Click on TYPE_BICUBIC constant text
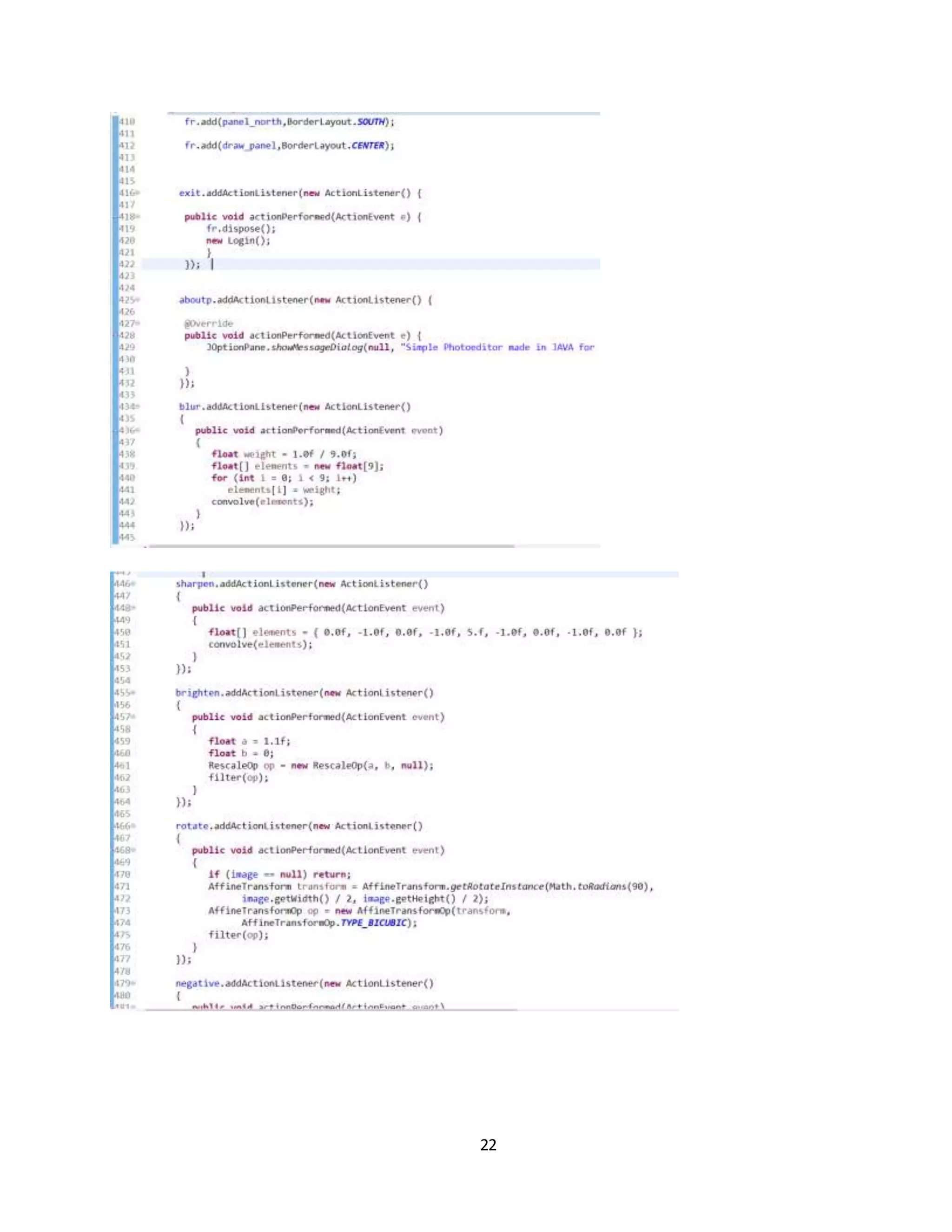Screen dimensions: 952x1232 tap(373, 923)
